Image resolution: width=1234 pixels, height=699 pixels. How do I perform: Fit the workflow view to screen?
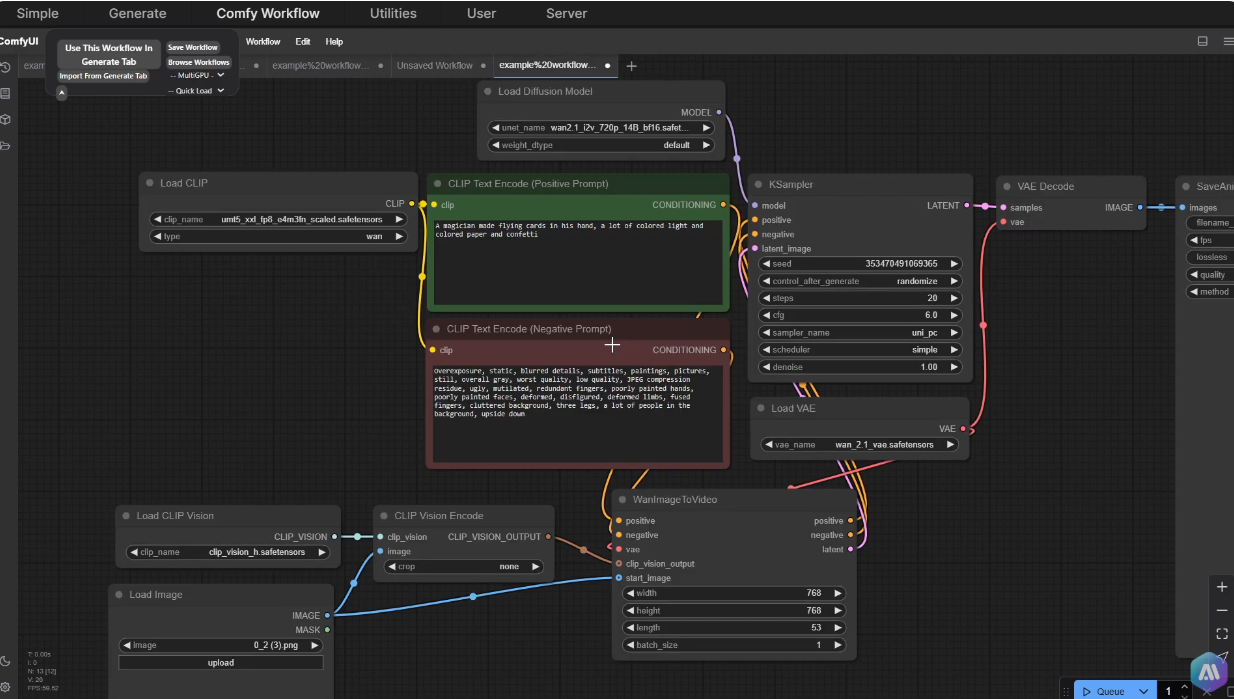pos(1222,633)
